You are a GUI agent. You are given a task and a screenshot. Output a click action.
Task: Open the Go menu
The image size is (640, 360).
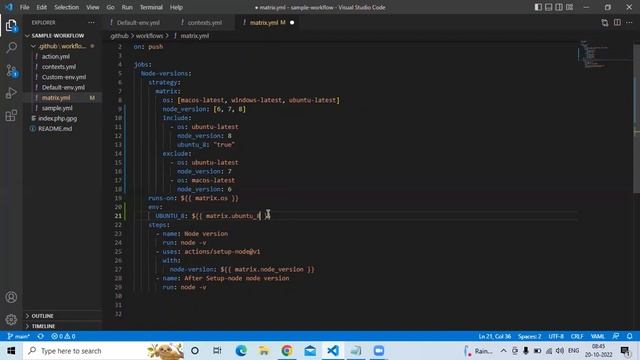pos(111,7)
